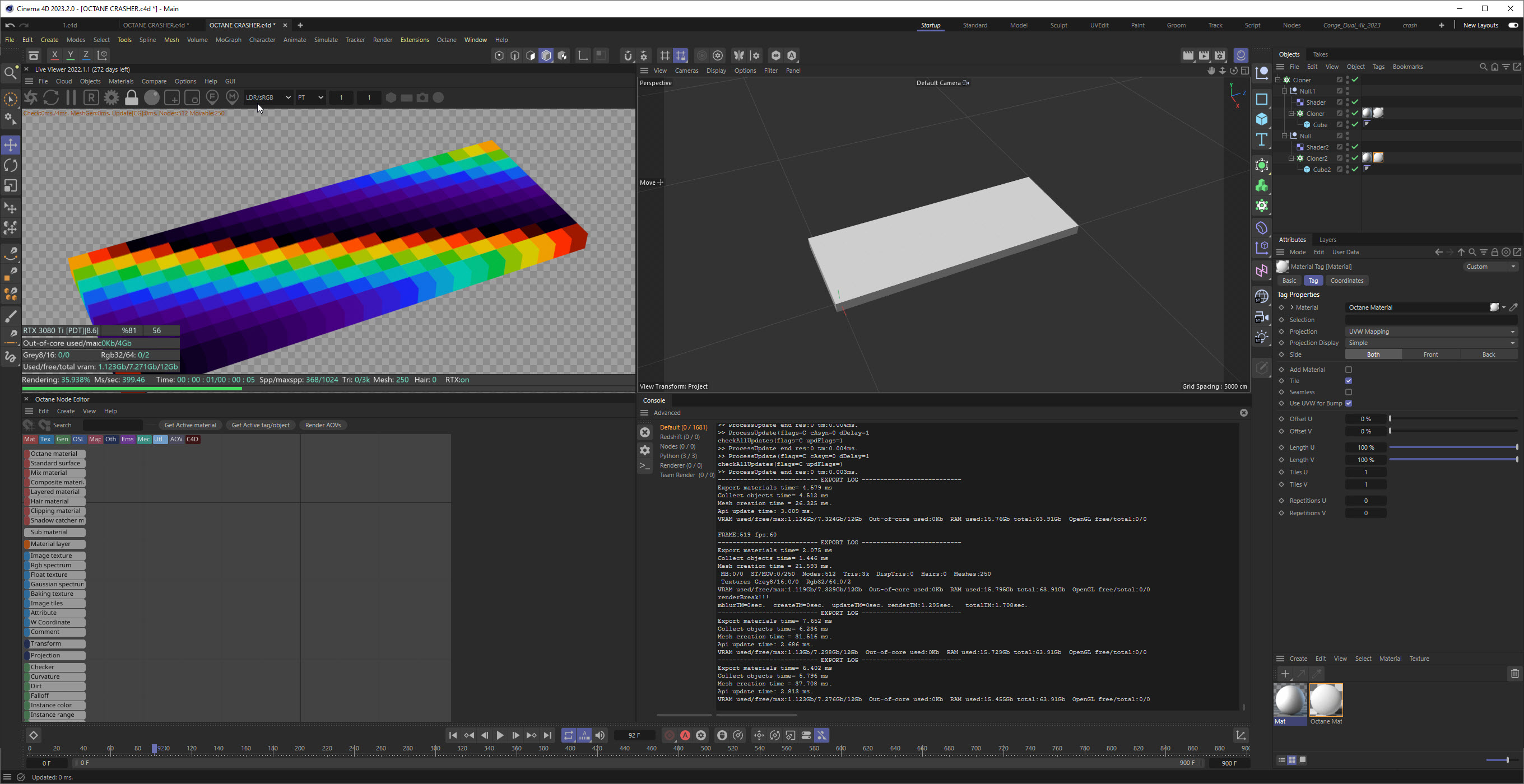The image size is (1524, 784).
Task: Select the Front side button
Action: tap(1430, 354)
